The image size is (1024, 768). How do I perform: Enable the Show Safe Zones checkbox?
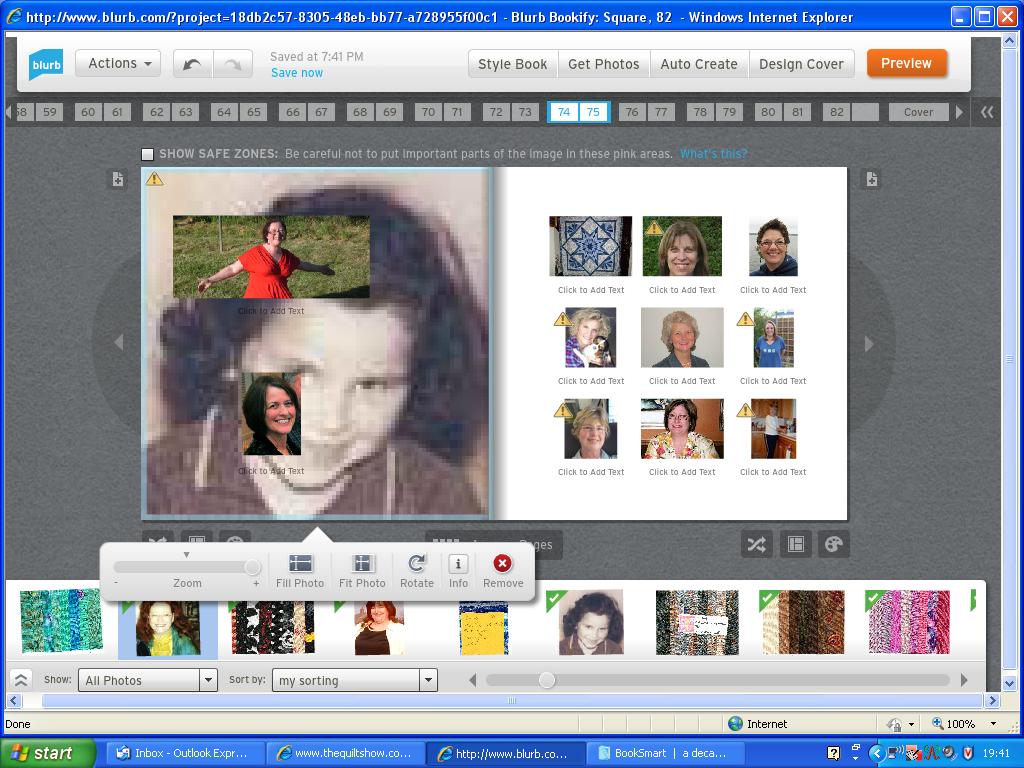[x=148, y=154]
